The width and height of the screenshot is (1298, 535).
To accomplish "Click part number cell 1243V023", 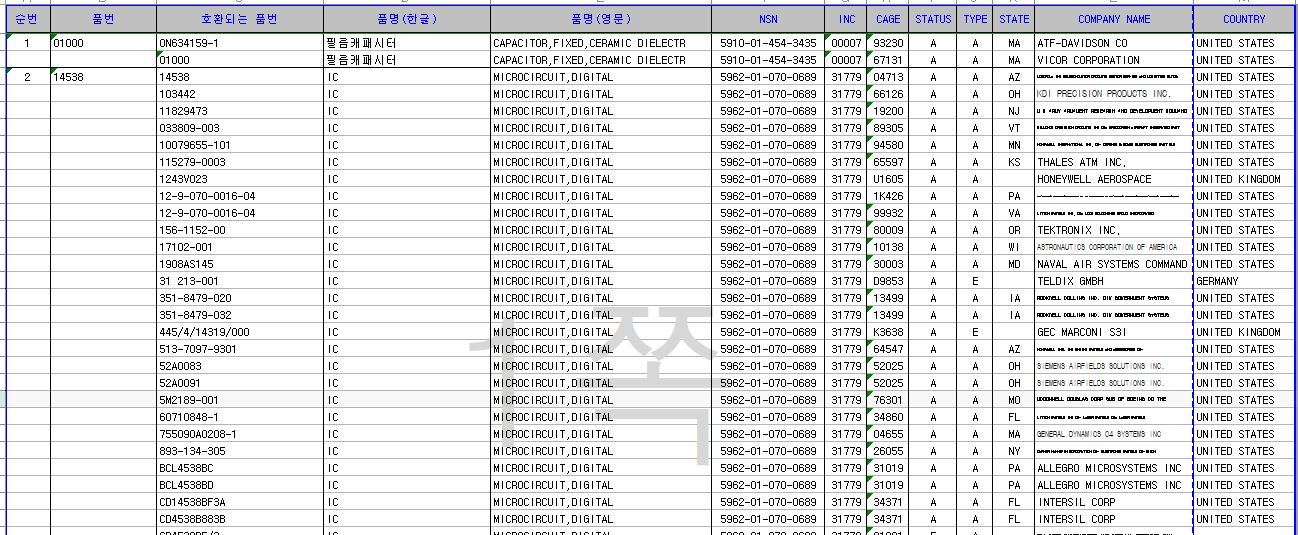I will [240, 179].
